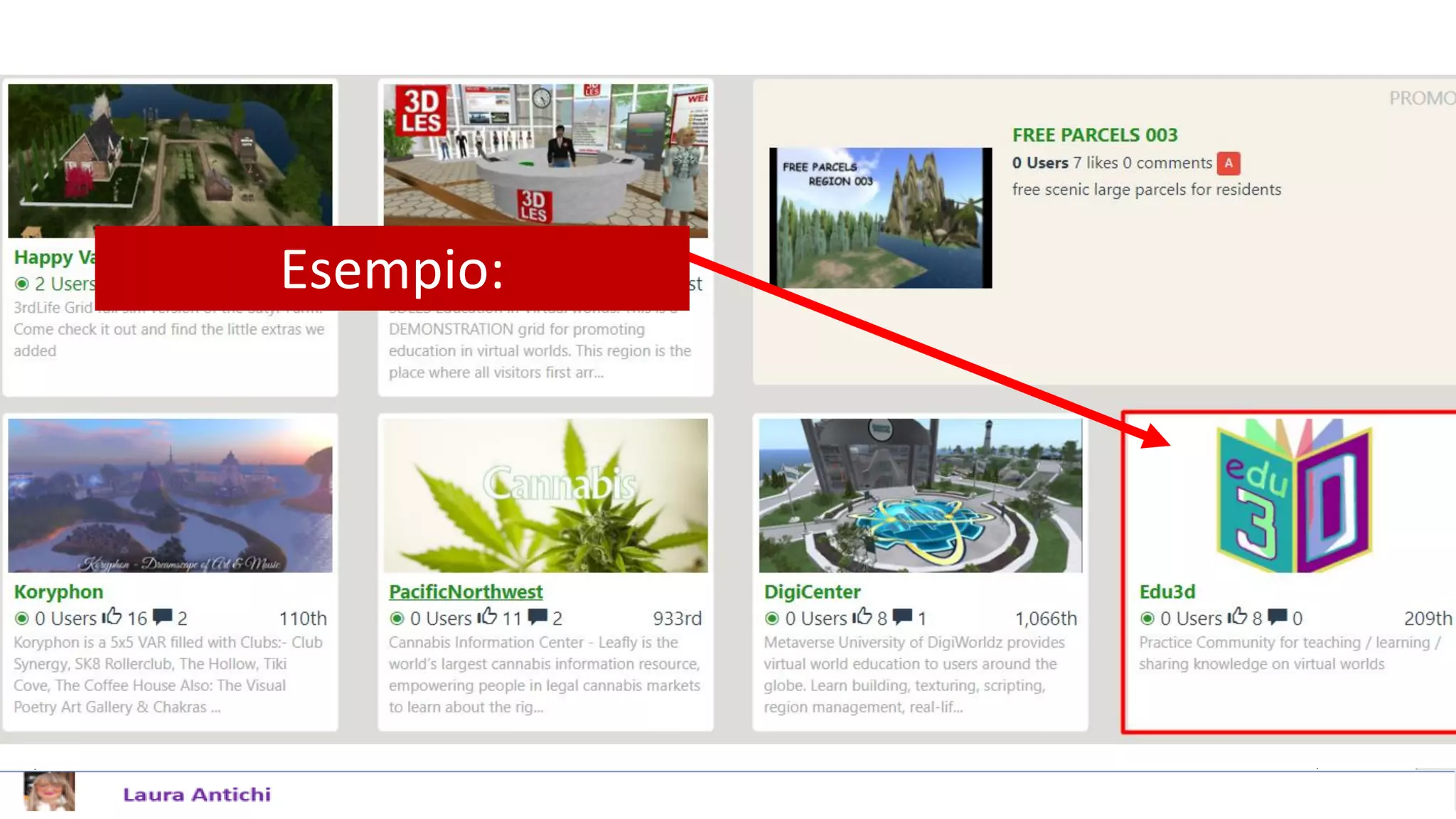
Task: Click the comment bubble icon on Koryphon card
Action: 162,616
